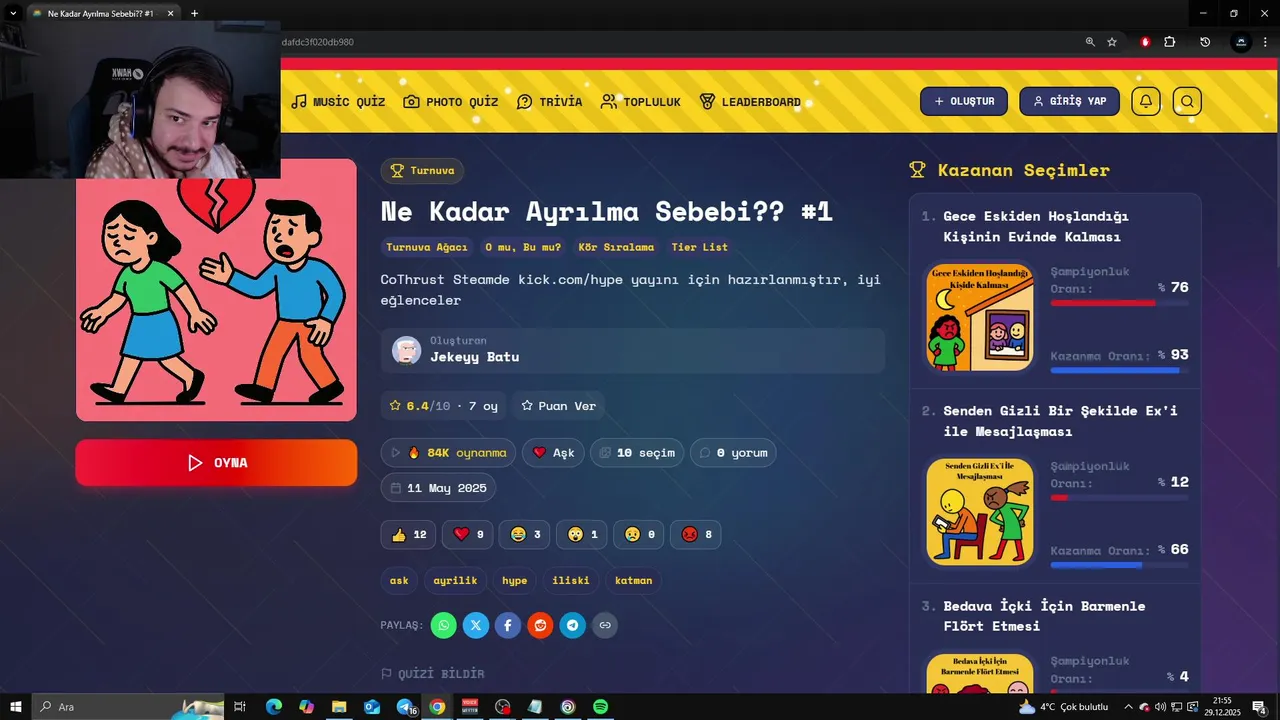
Task: Click the iliski tag
Action: coord(571,581)
